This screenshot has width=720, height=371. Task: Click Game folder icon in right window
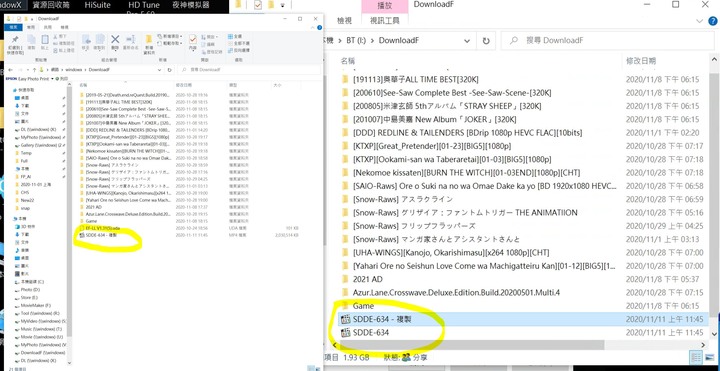(346, 306)
